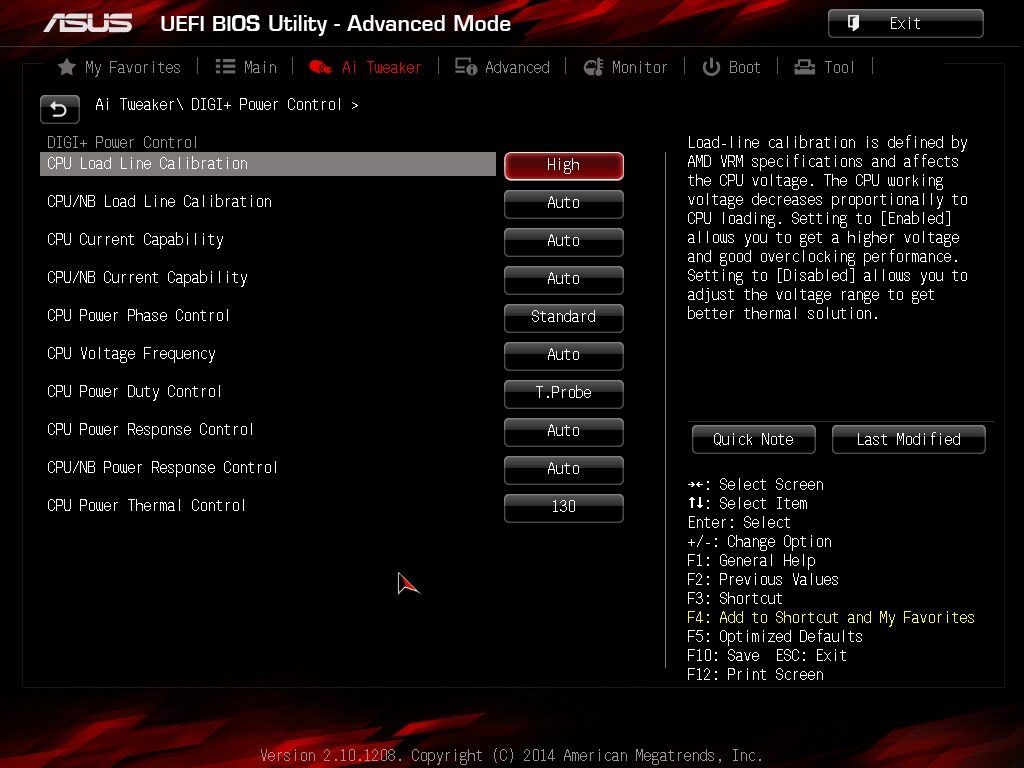Open the My Favorites tab
The height and width of the screenshot is (768, 1024).
[x=119, y=67]
